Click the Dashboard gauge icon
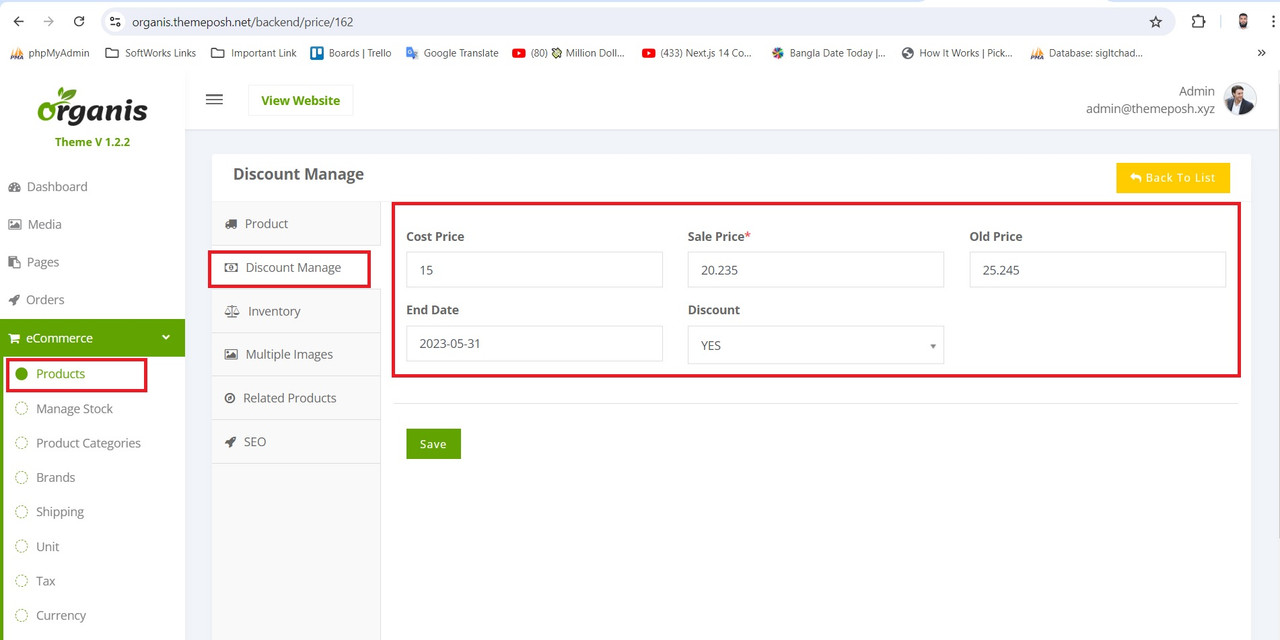 pyautogui.click(x=14, y=187)
